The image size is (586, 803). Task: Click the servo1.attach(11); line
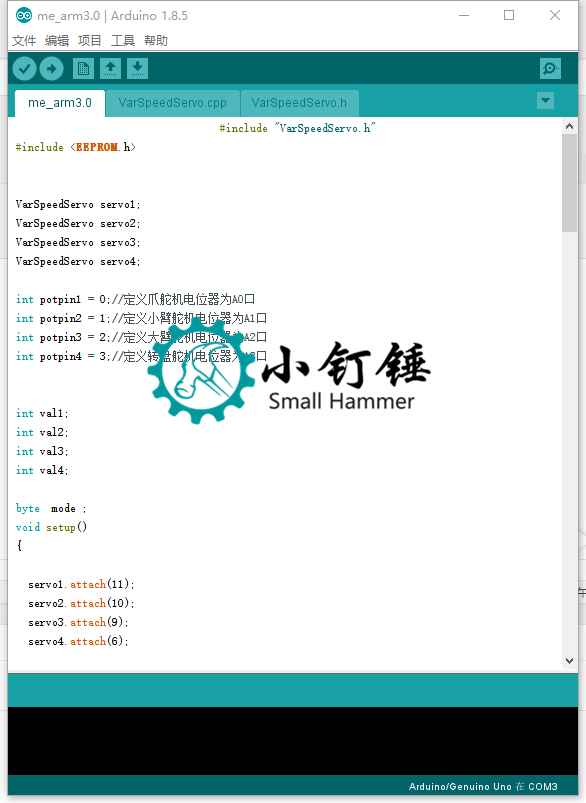point(81,584)
